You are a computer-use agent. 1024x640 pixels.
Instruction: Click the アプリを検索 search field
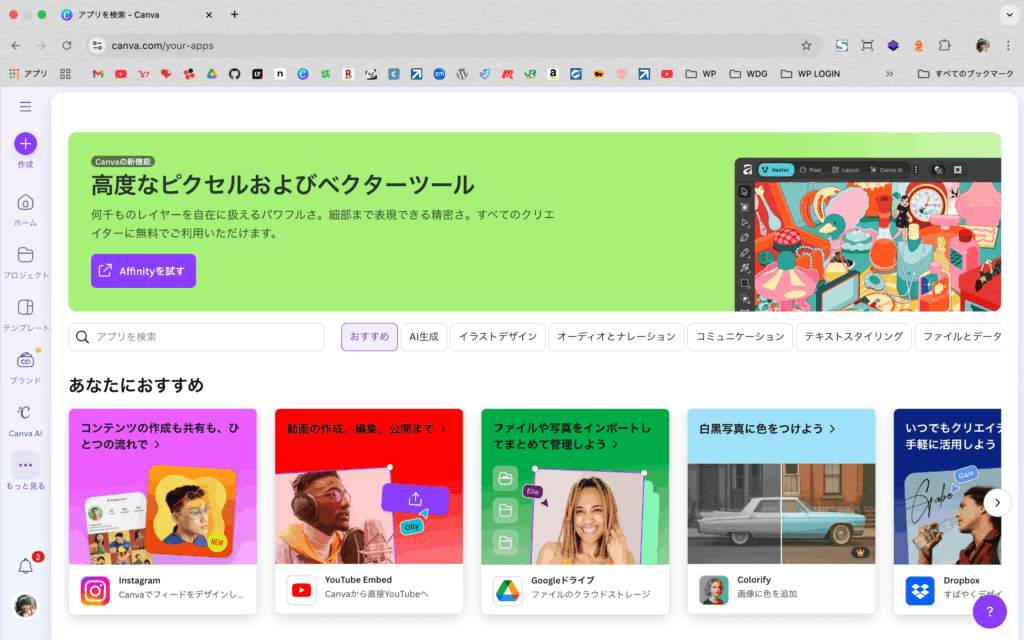pos(196,337)
